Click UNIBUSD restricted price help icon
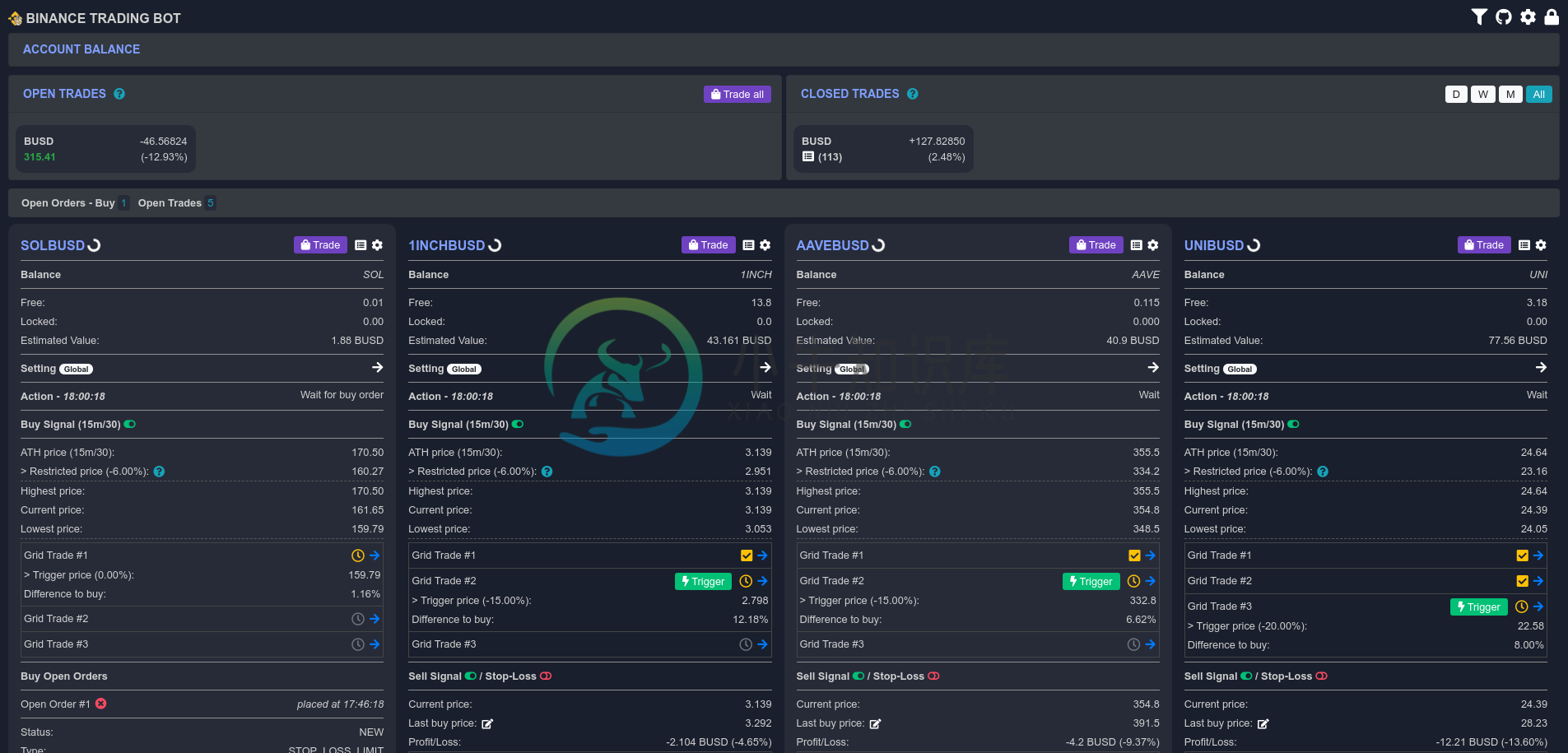 pyautogui.click(x=1323, y=472)
